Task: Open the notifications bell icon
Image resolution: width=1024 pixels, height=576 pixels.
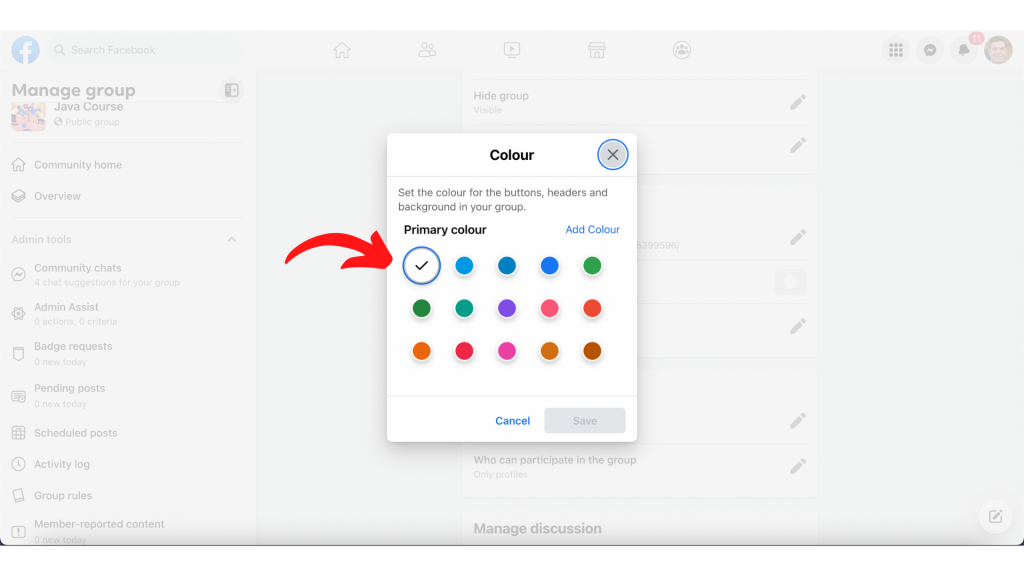Action: point(963,50)
